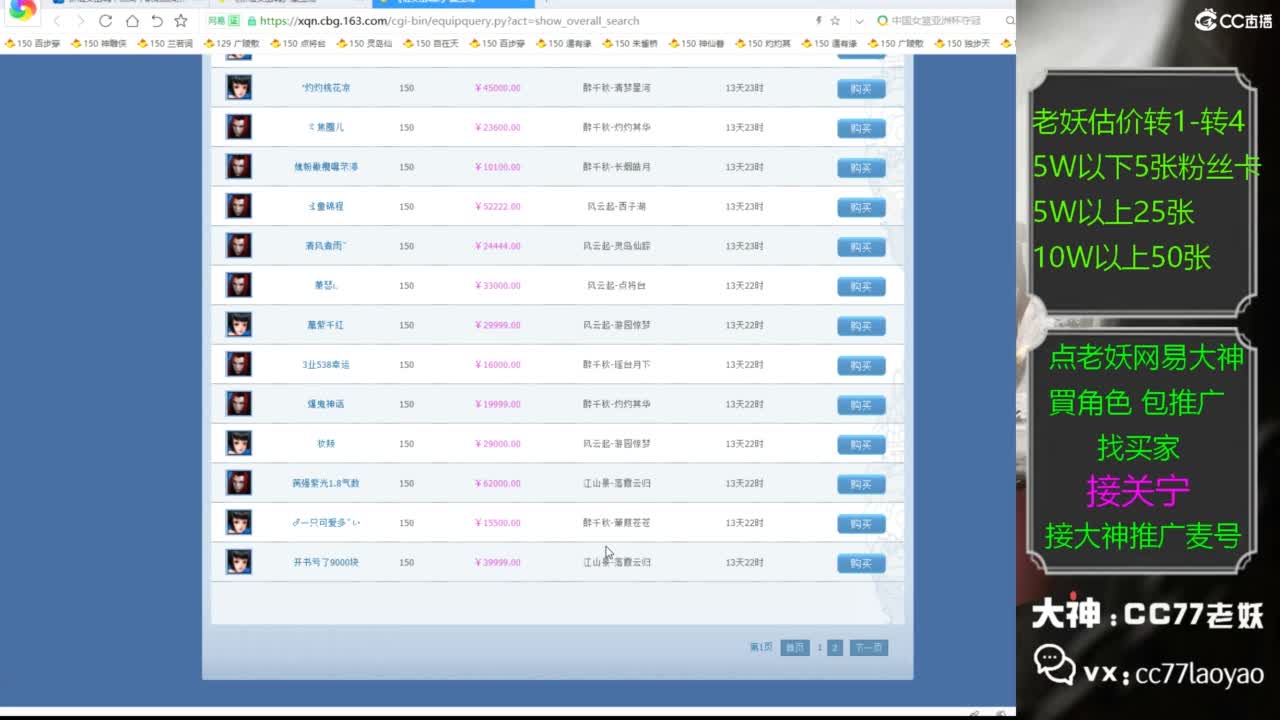1280x720 pixels.
Task: Click the address bar URL field
Action: pos(500,21)
